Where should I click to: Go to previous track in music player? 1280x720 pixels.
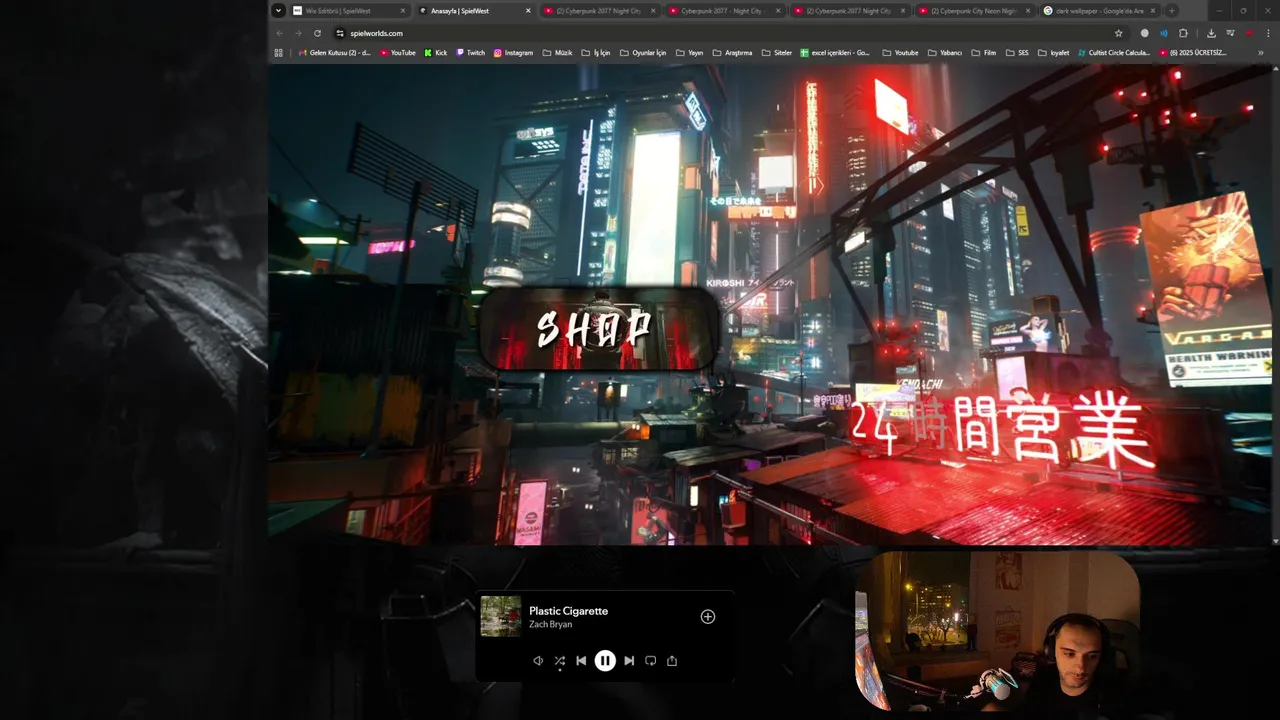coord(581,660)
